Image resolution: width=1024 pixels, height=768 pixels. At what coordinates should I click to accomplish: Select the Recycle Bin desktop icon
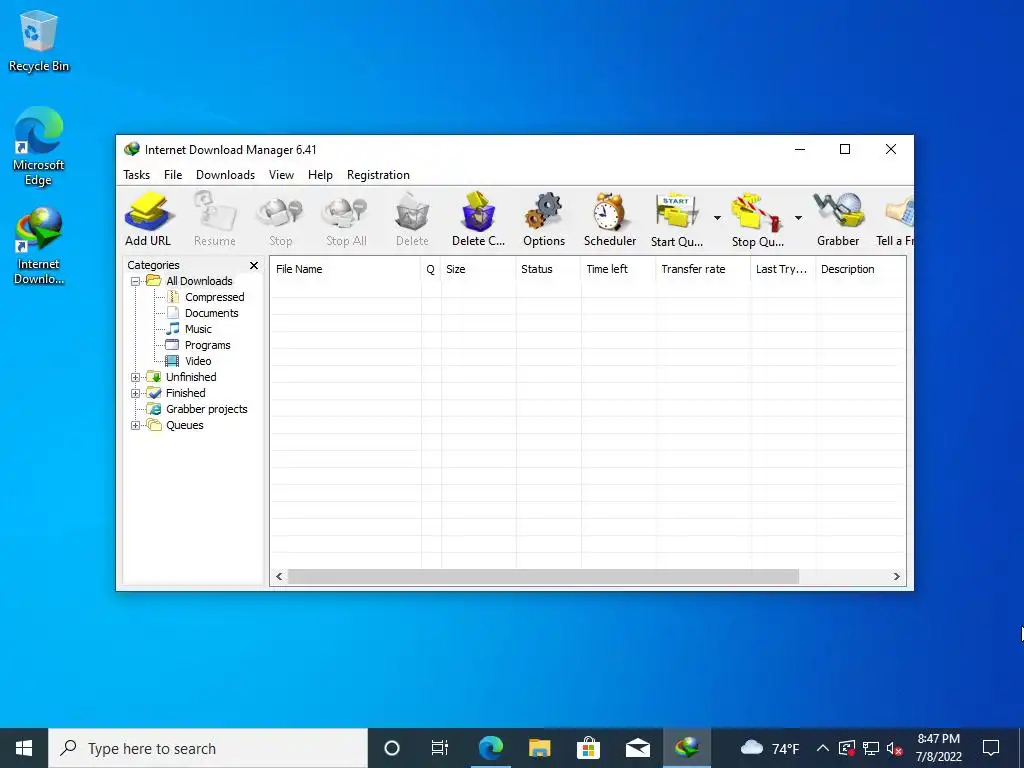[x=39, y=41]
